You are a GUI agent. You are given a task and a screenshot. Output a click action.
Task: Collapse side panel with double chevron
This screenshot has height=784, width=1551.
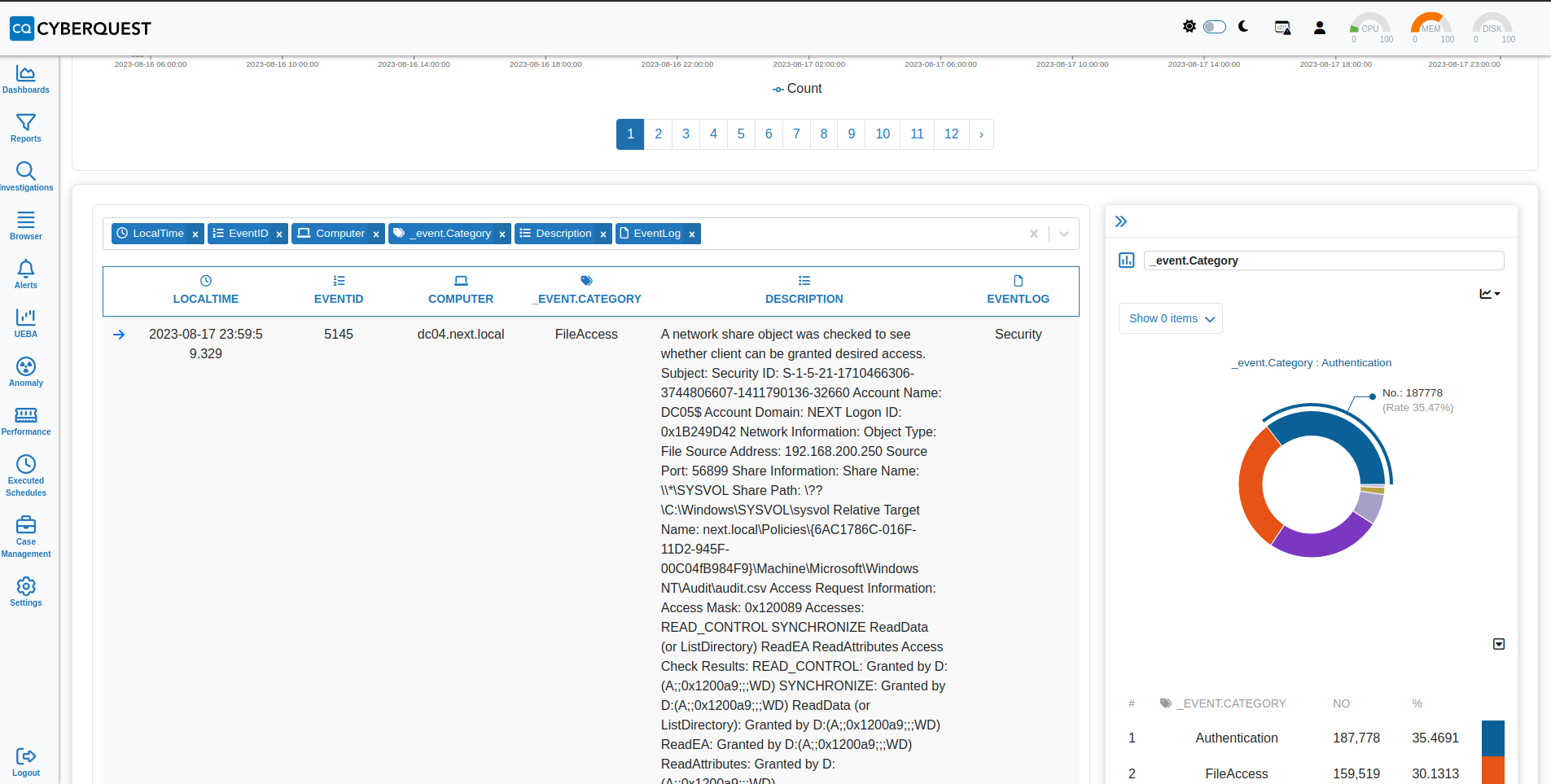(1121, 221)
